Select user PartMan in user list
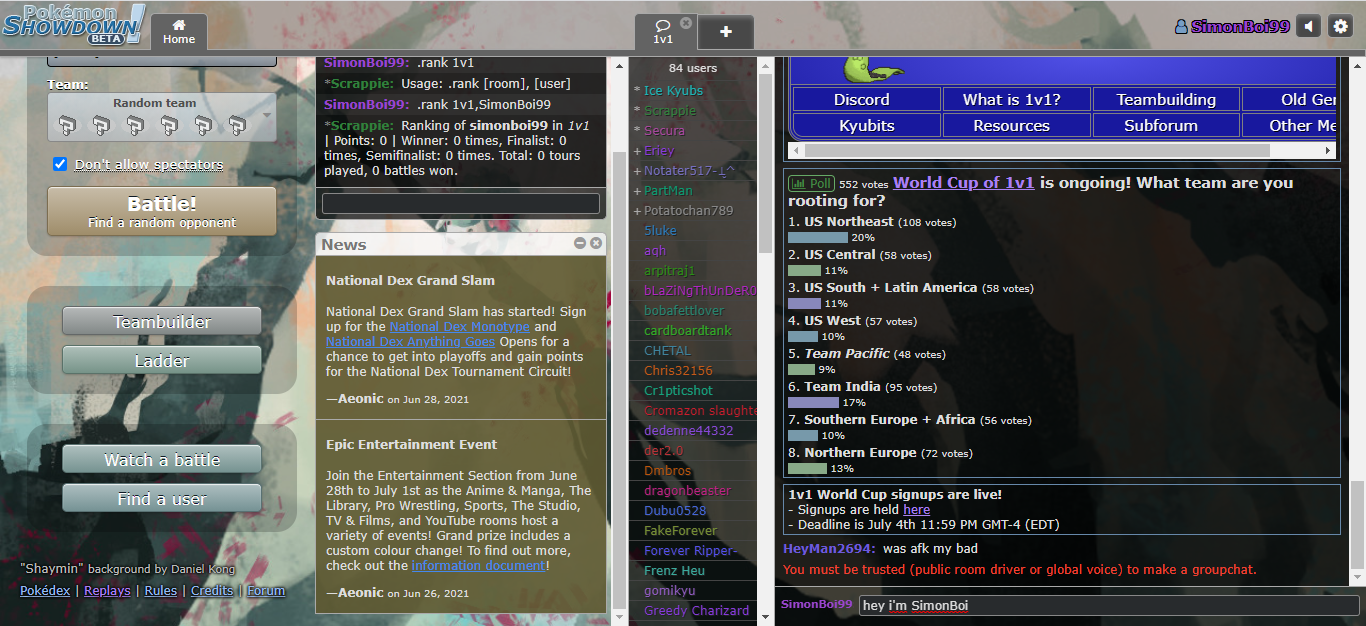The height and width of the screenshot is (626, 1366). tap(692, 191)
